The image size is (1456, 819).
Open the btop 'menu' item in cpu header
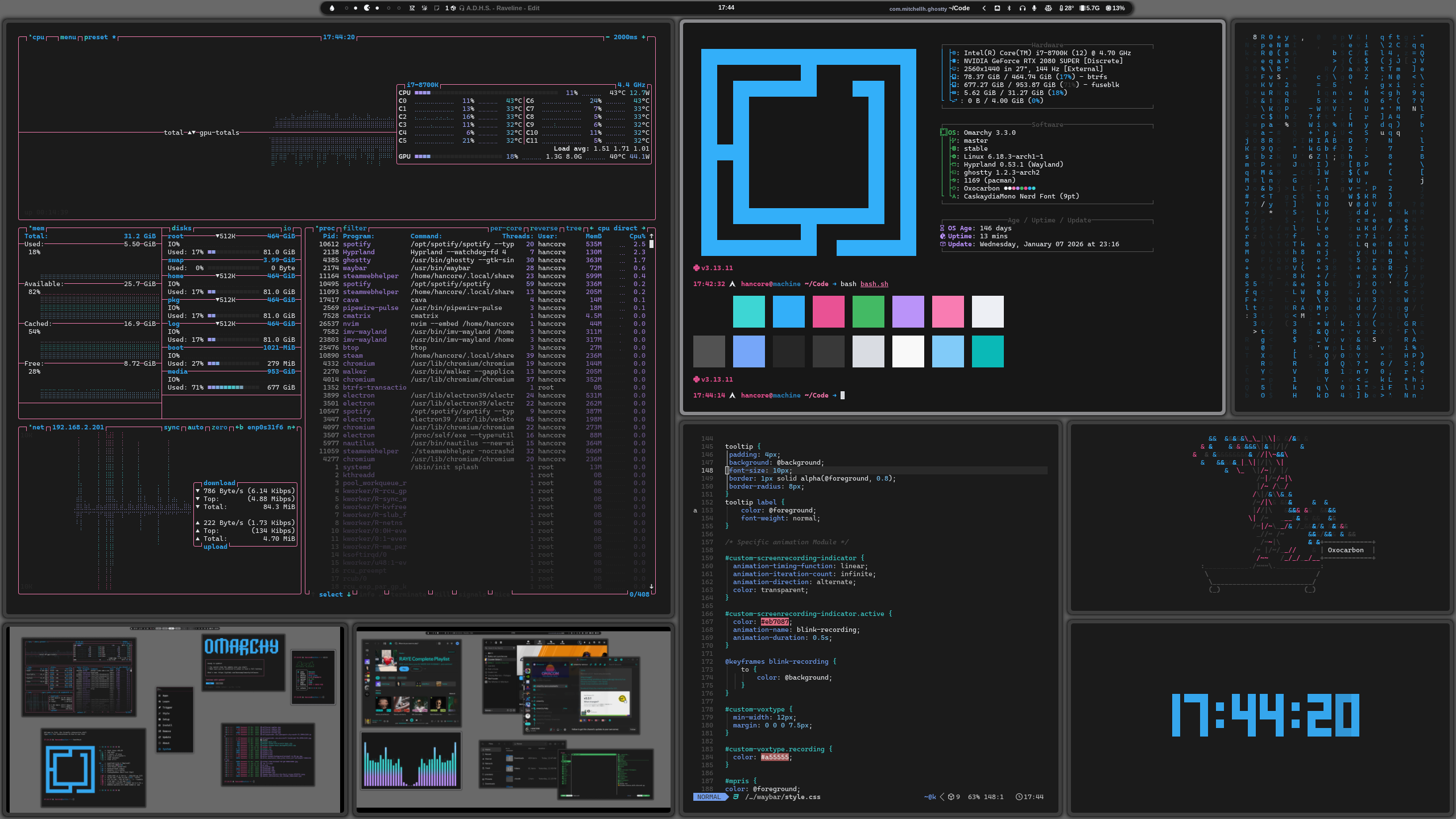pyautogui.click(x=68, y=37)
